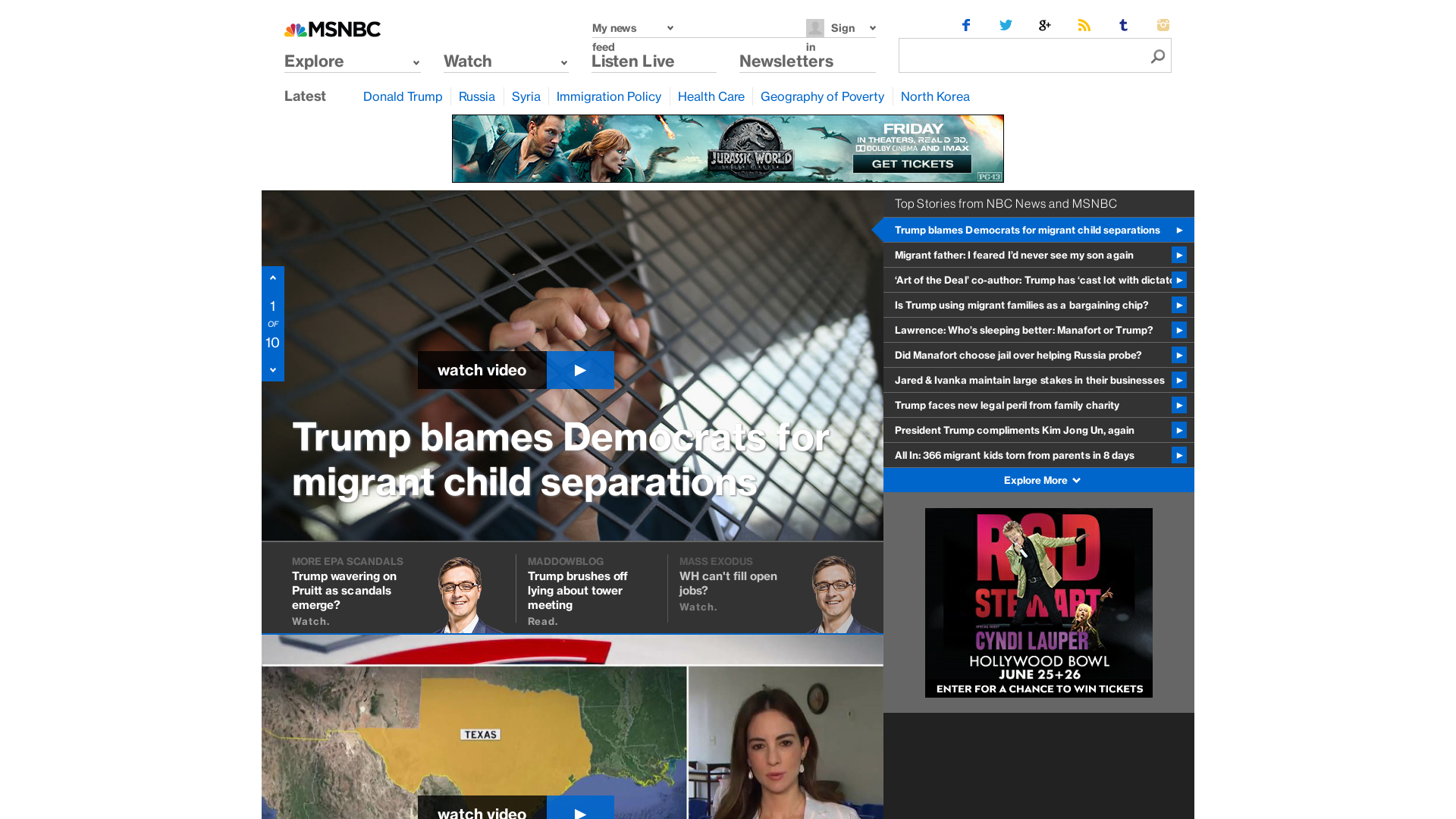Open the RSS feed icon
The image size is (1456, 819).
coord(1084,25)
